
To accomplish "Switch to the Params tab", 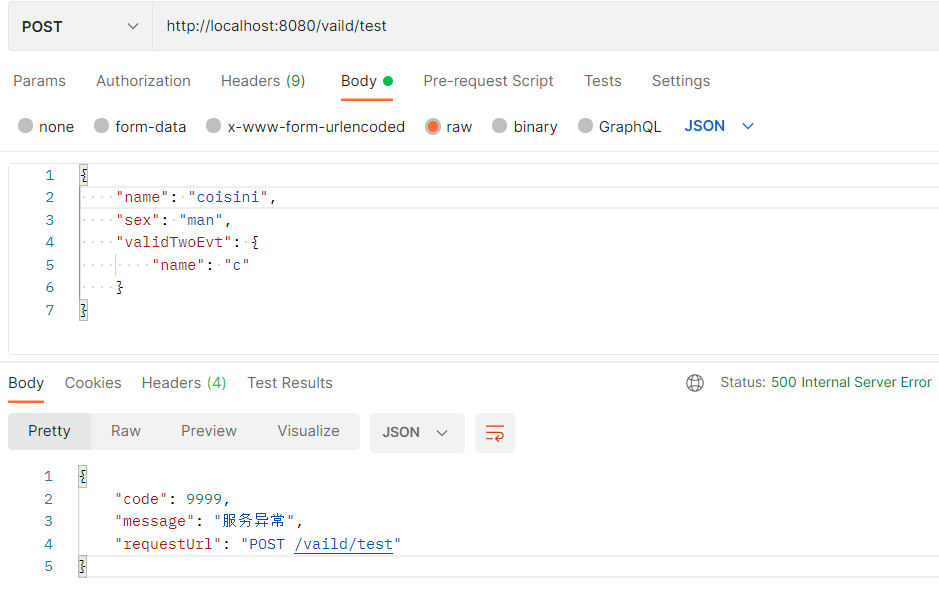I will point(39,81).
